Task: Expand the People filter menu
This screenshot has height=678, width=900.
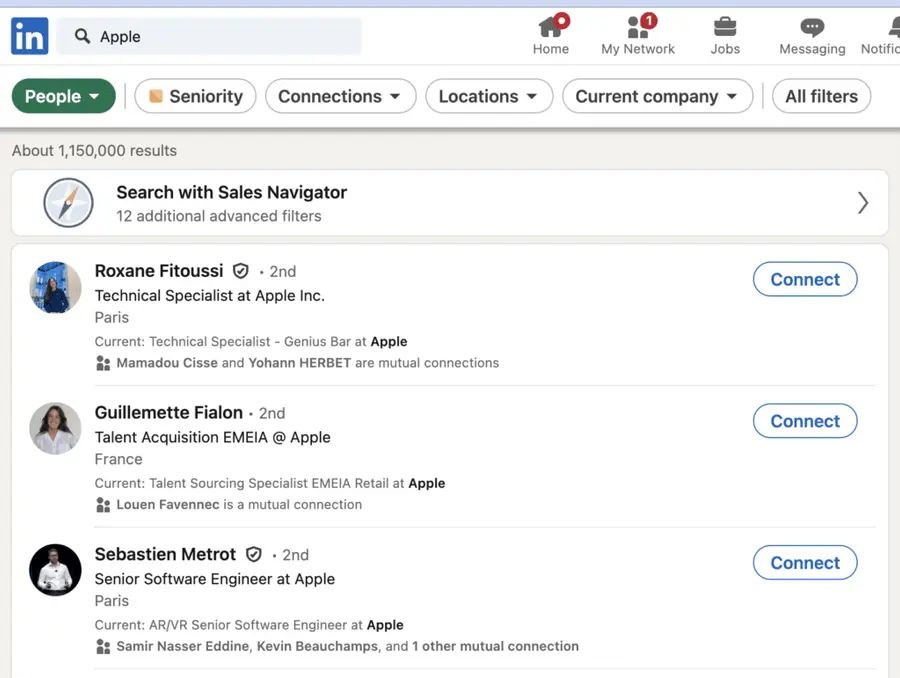Action: click(63, 96)
